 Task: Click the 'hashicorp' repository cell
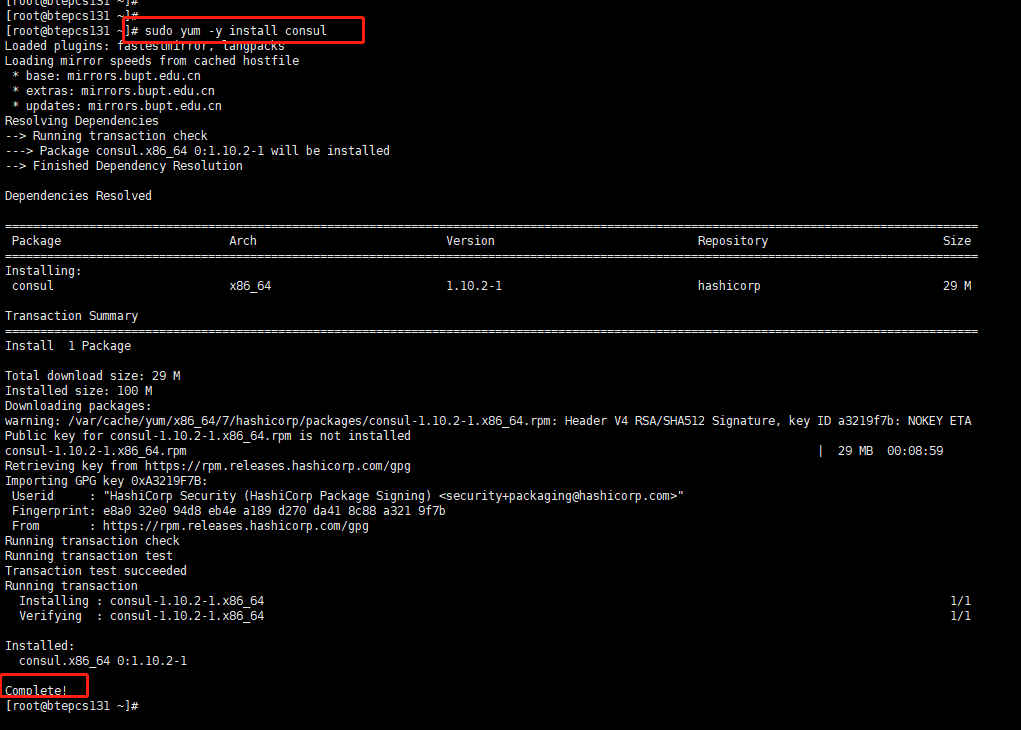(x=729, y=285)
